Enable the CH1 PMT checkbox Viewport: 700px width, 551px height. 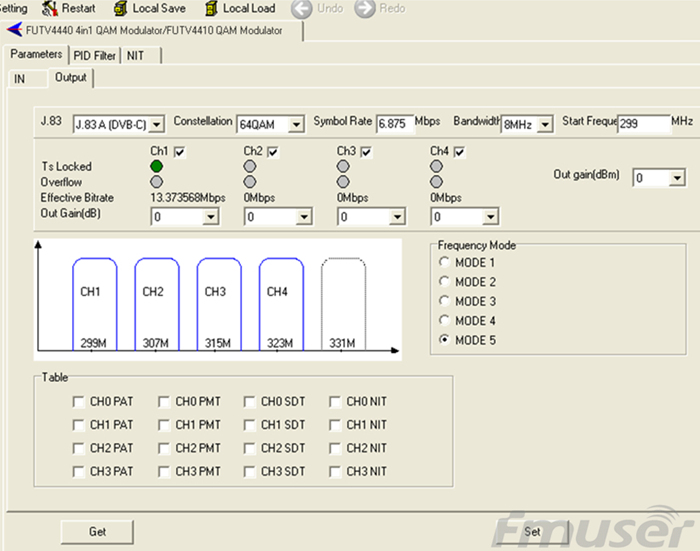click(164, 425)
